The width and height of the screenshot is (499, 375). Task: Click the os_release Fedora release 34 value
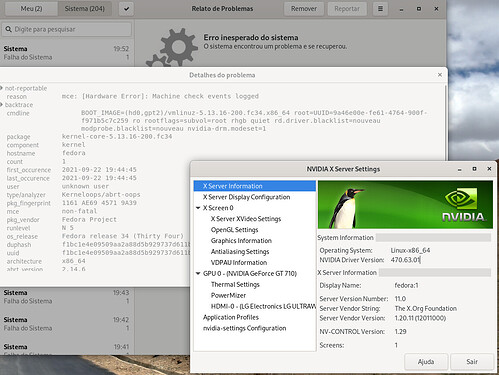pyautogui.click(x=123, y=236)
